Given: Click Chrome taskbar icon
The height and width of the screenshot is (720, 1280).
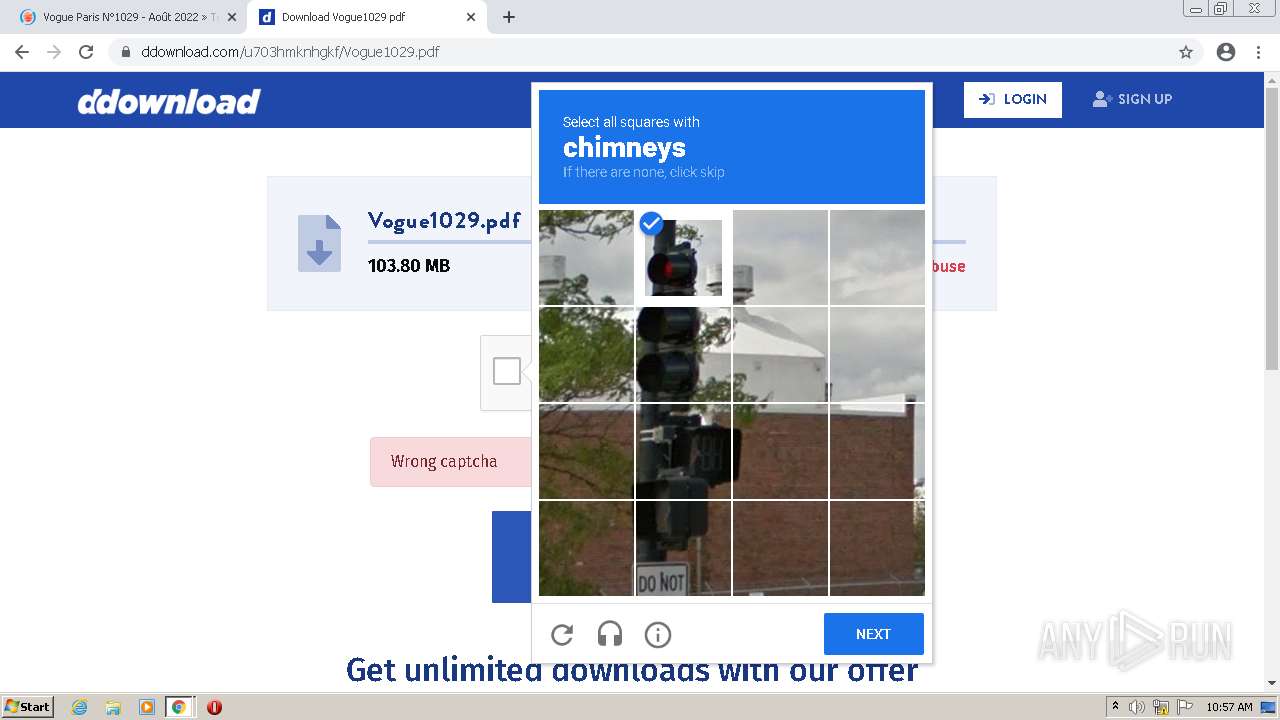Looking at the screenshot, I should [x=179, y=707].
